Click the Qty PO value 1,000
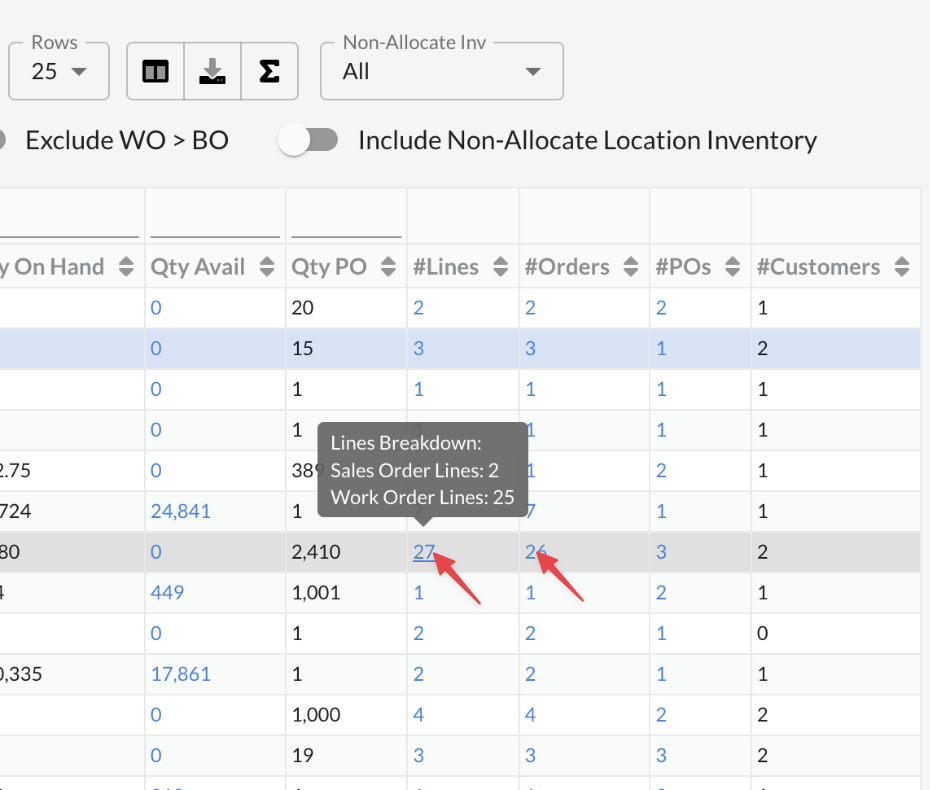This screenshot has height=790, width=930. pyautogui.click(x=316, y=715)
